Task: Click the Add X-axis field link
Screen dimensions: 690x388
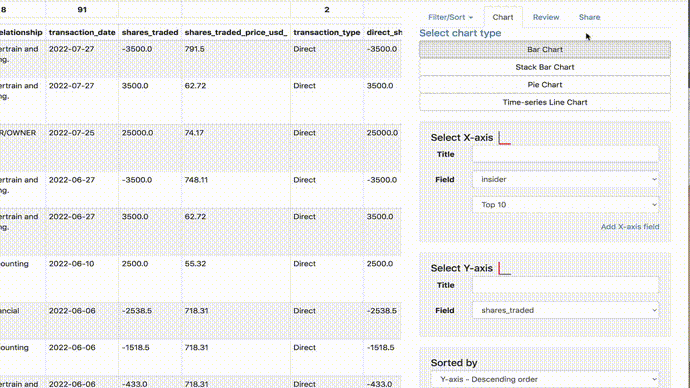Action: point(630,227)
